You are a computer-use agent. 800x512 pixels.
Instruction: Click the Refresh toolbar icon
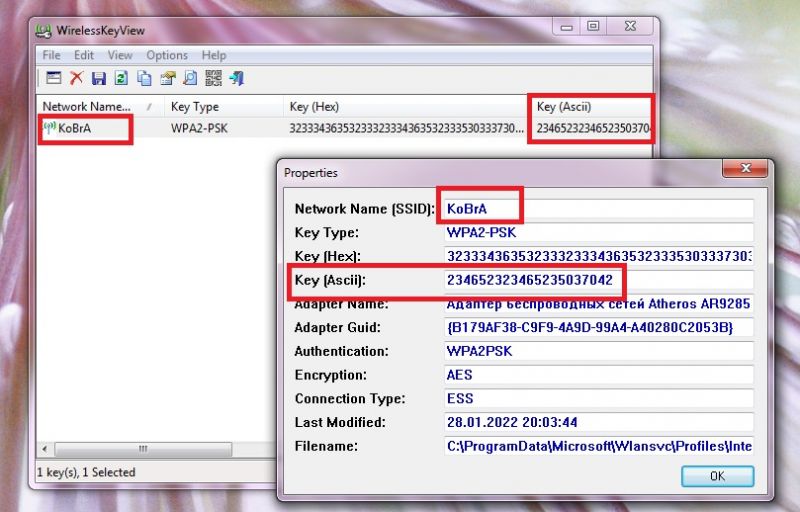click(121, 78)
